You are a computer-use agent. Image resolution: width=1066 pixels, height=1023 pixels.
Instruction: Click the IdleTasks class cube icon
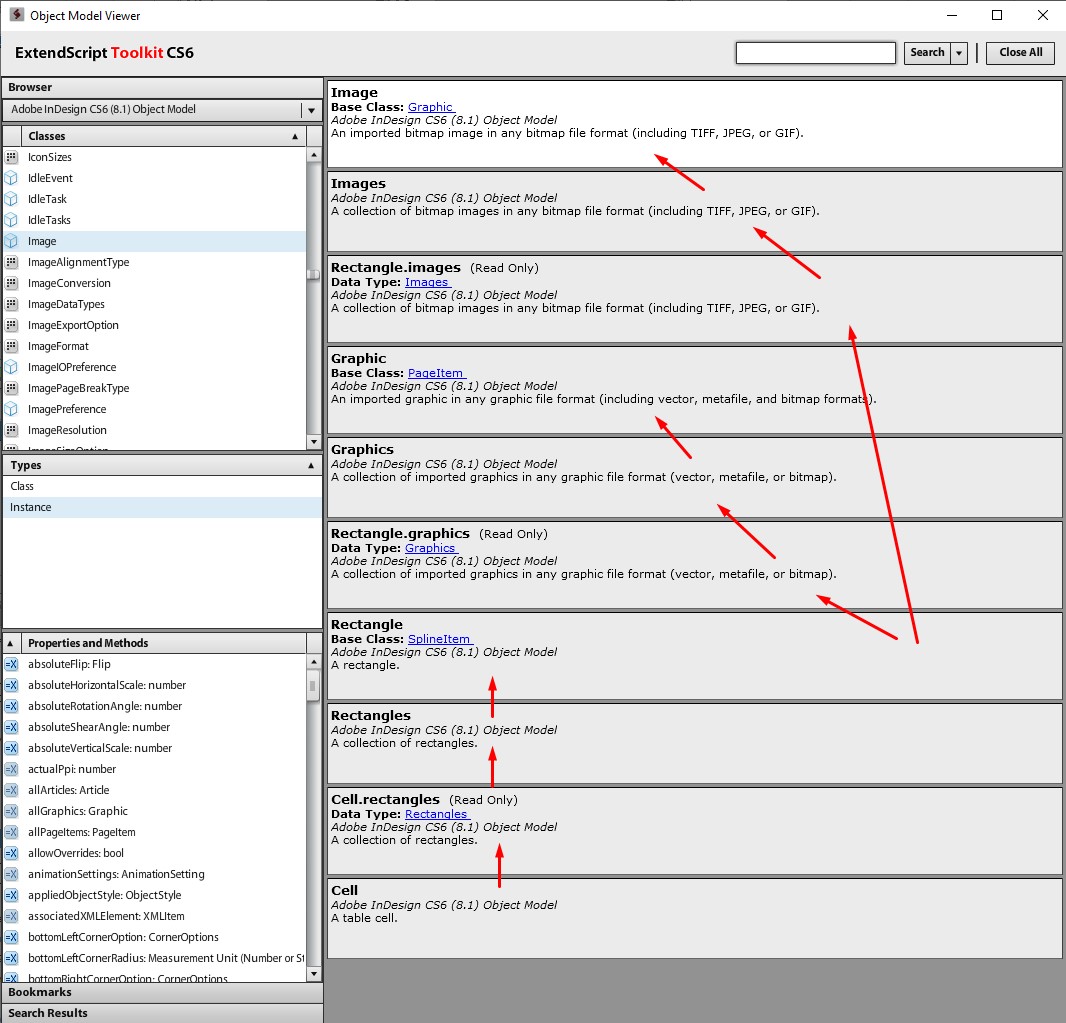click(11, 220)
